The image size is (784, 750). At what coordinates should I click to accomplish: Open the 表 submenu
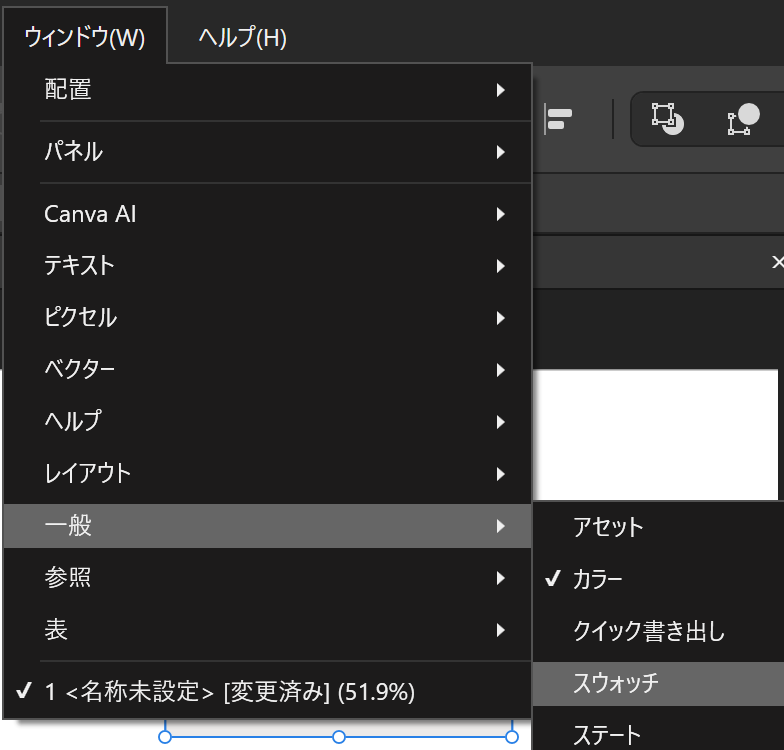pos(268,630)
